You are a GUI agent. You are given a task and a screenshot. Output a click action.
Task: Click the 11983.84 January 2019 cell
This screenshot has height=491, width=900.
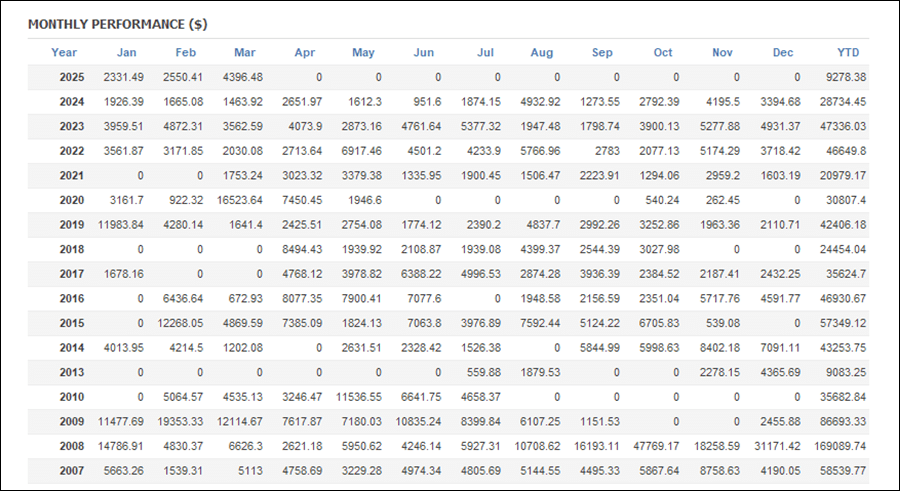click(121, 225)
